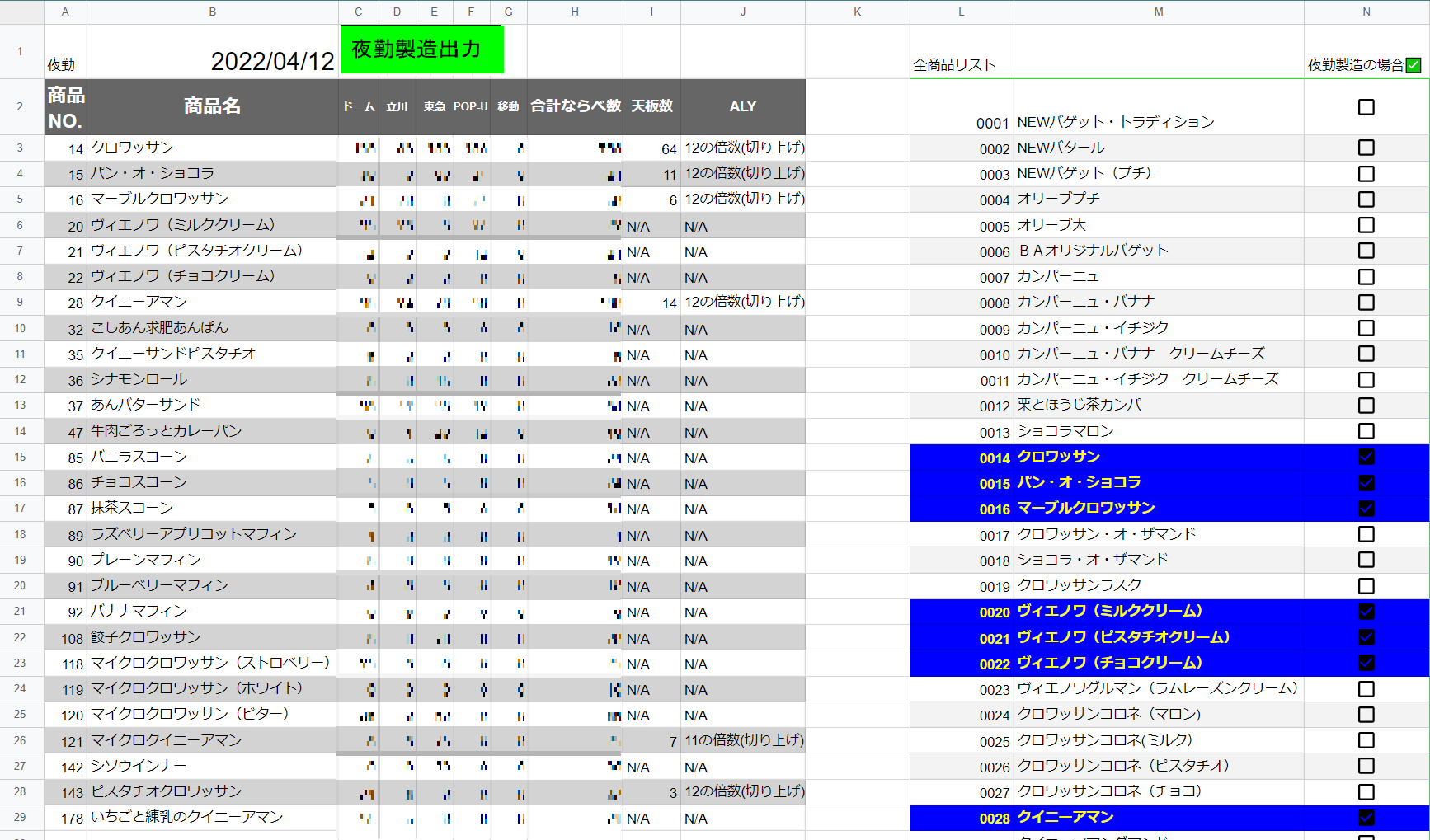Select the 合計ならべ数 header cell

pos(575,106)
